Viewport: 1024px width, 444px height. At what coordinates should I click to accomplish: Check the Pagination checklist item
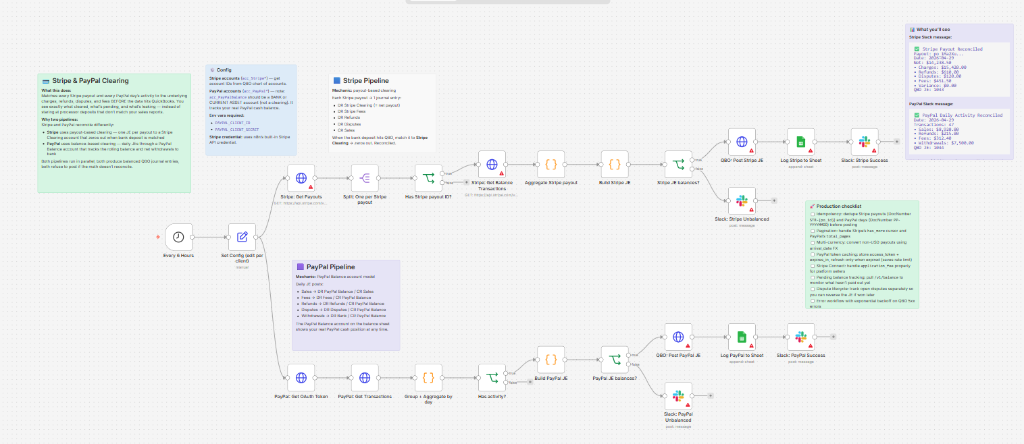813,230
